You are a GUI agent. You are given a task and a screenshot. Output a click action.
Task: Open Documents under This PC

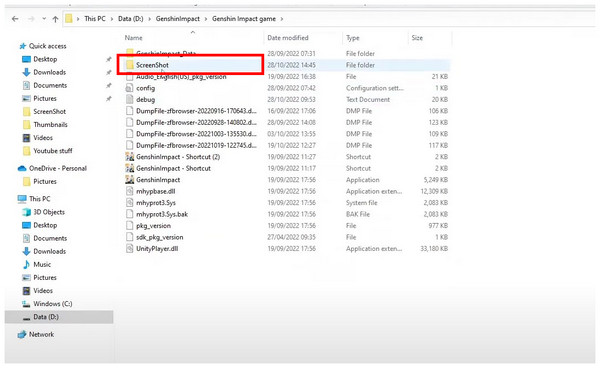coord(45,238)
